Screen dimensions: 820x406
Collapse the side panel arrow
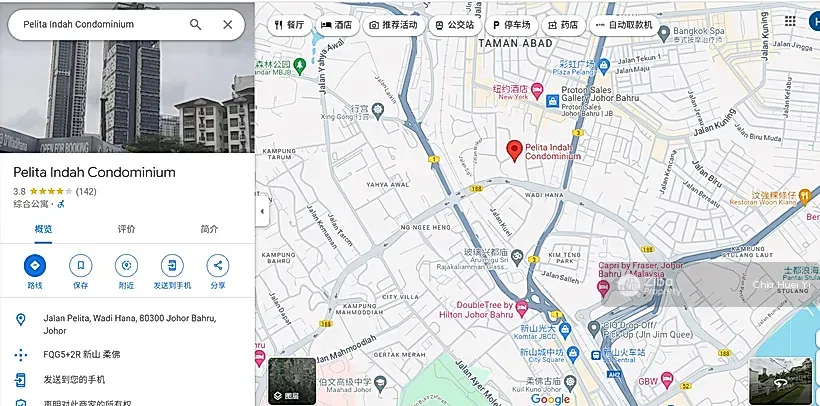[262, 211]
